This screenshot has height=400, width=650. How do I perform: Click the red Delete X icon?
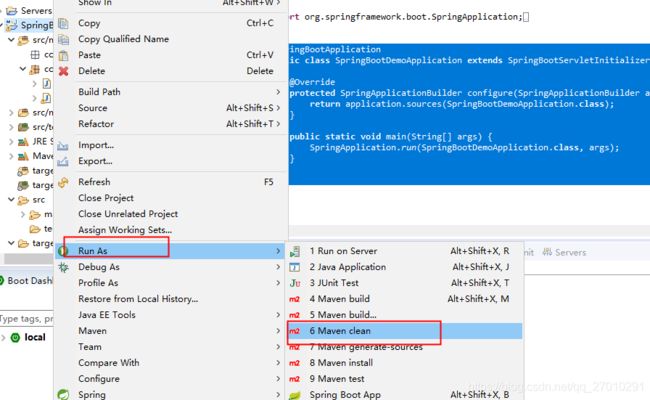(x=63, y=71)
